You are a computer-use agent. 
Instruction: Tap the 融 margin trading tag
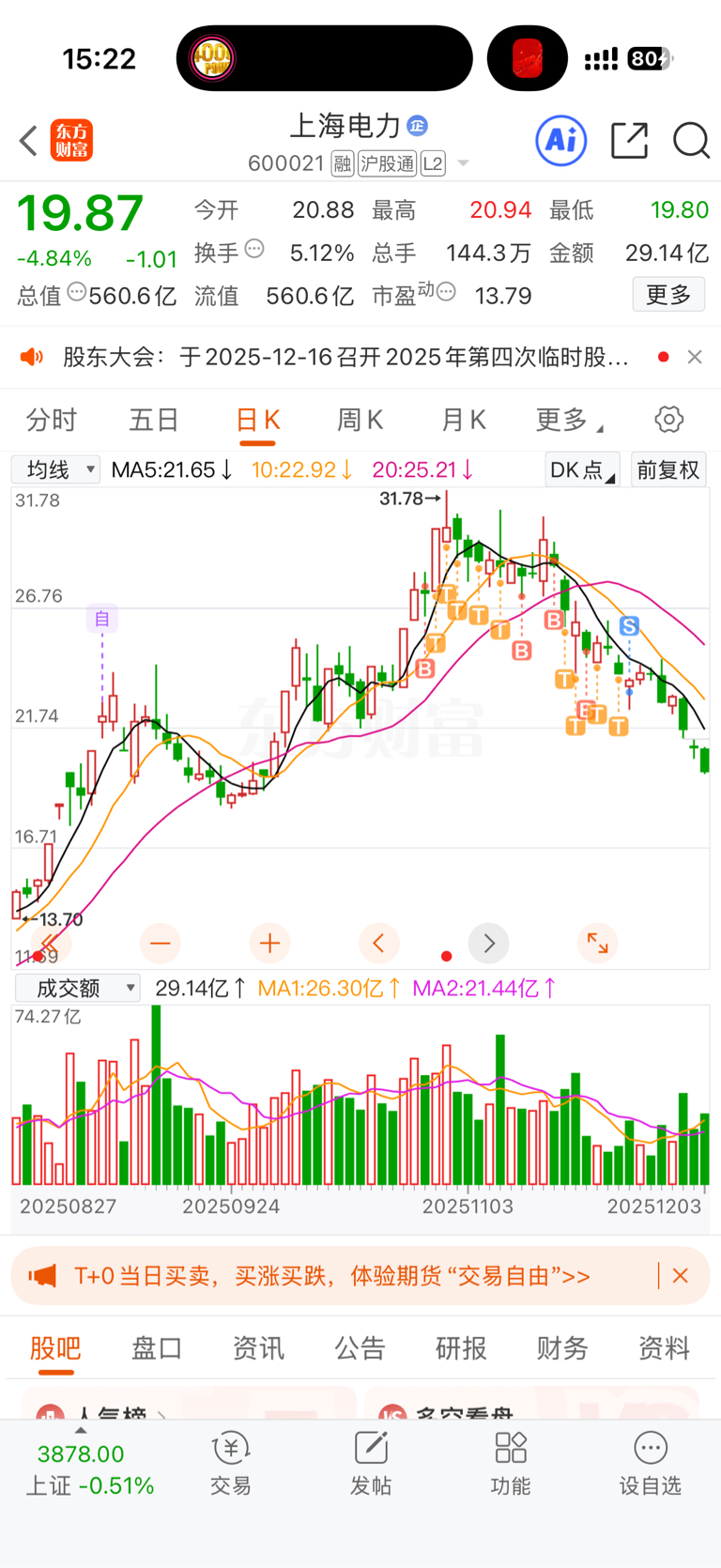pyautogui.click(x=343, y=164)
